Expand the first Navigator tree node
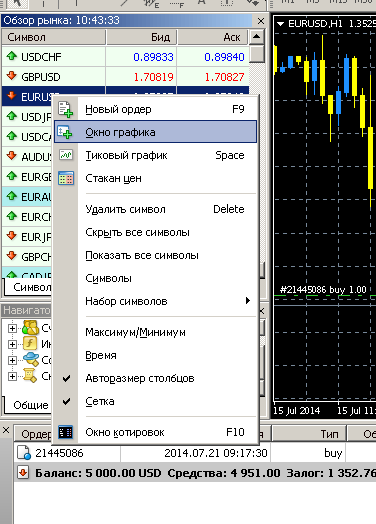 point(12,328)
